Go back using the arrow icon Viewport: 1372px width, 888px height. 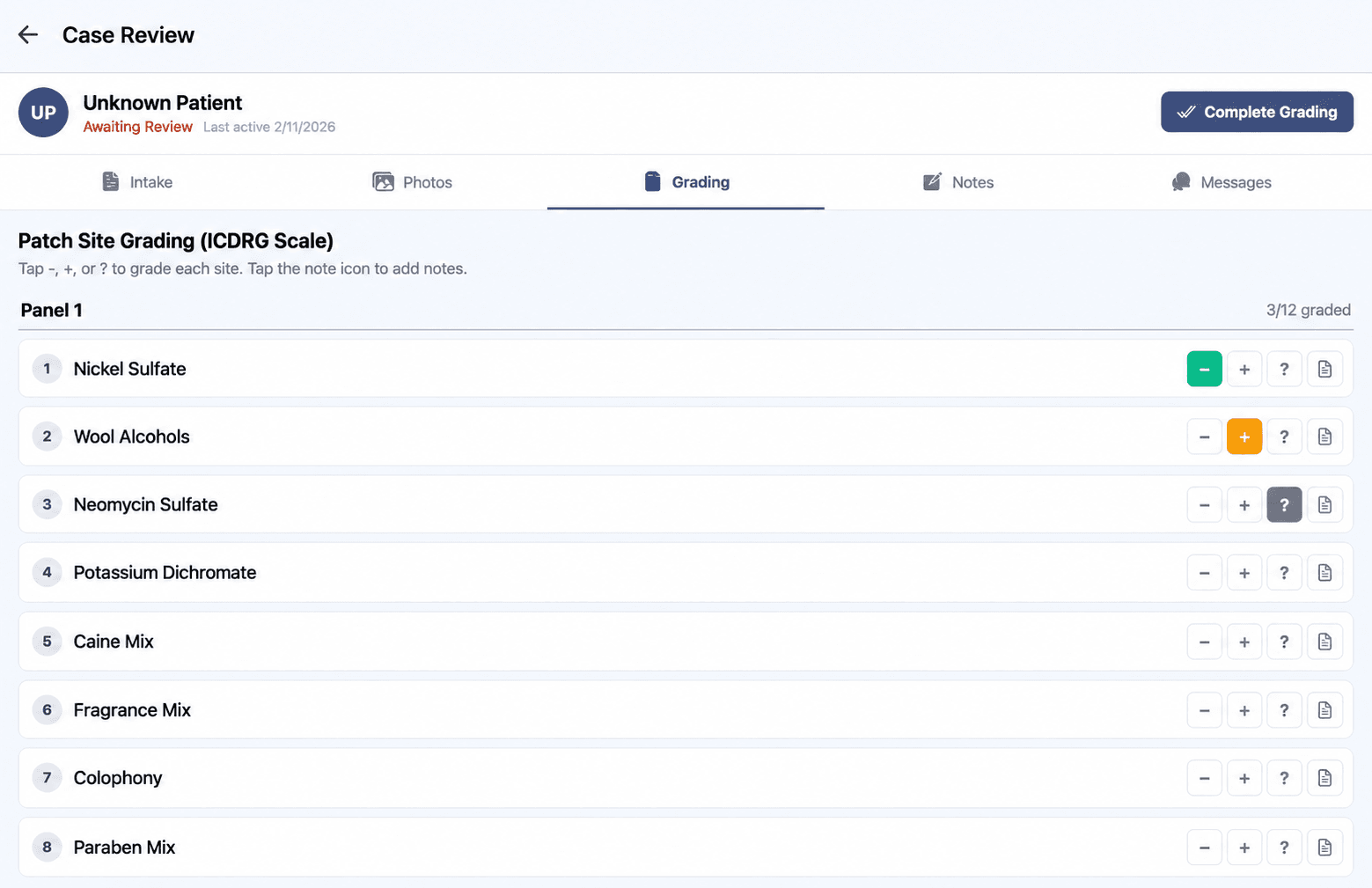(28, 35)
